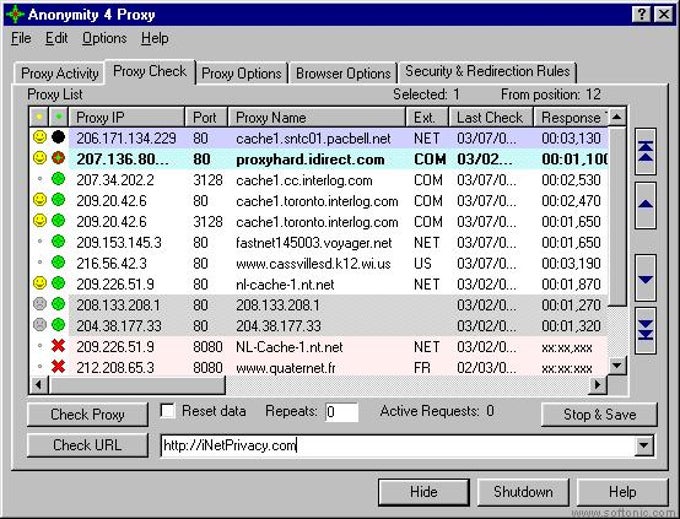This screenshot has height=519, width=680.
Task: Click the Repeats input field
Action: point(341,411)
